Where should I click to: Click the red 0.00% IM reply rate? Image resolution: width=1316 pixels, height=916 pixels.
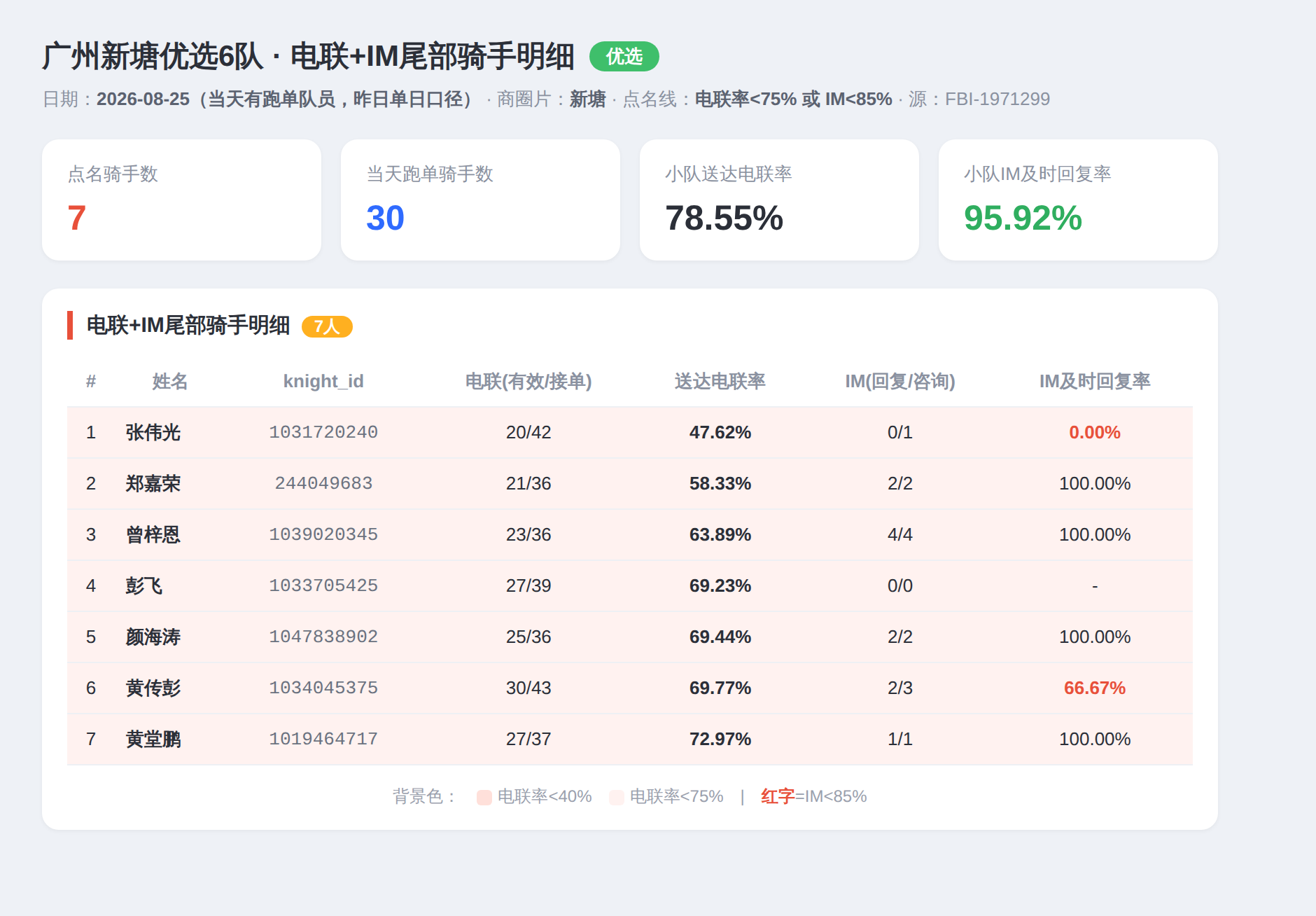(1094, 432)
